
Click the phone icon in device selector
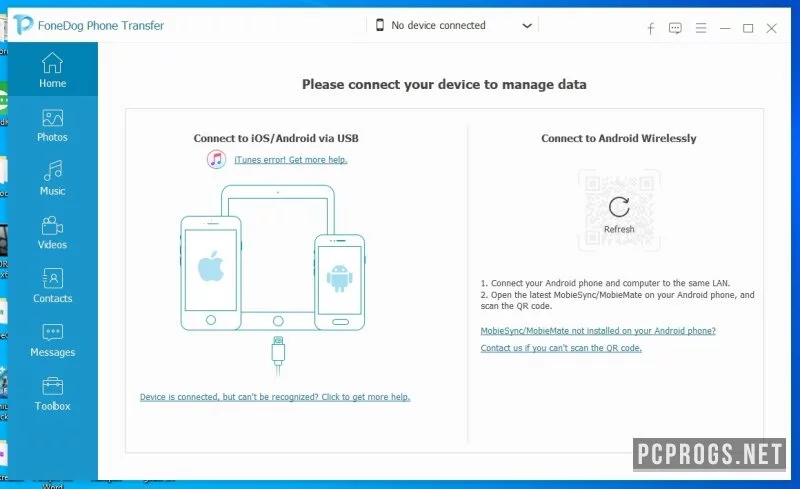tap(380, 25)
